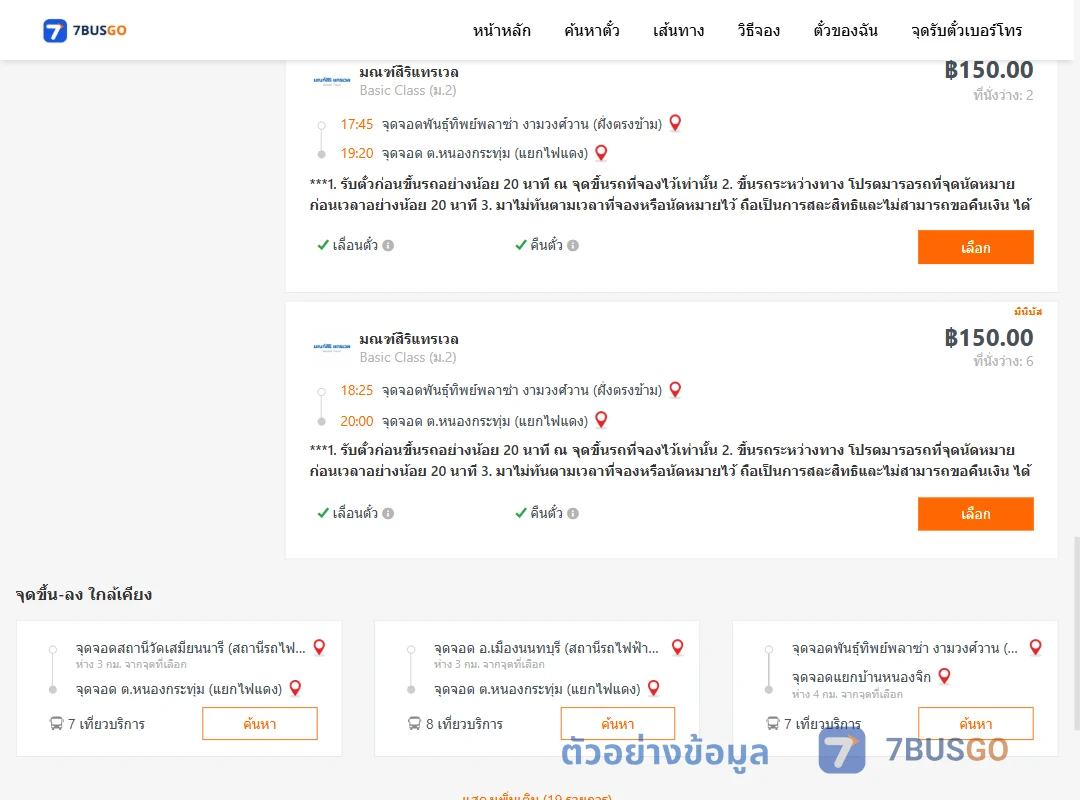Click operator logo of the 18:25 trip

tap(332, 347)
